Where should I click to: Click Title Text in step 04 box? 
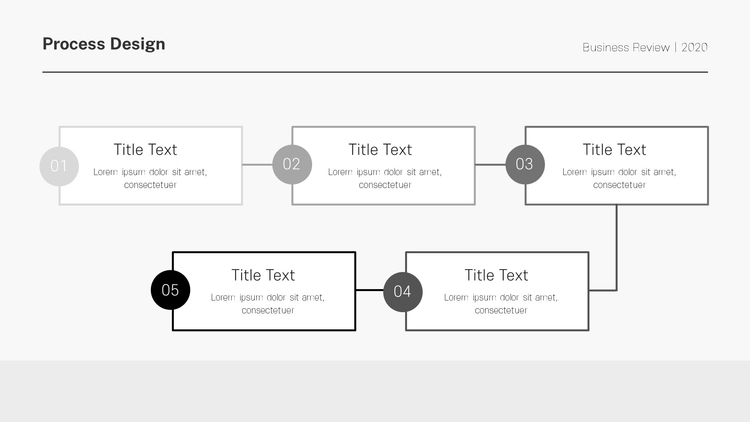496,275
